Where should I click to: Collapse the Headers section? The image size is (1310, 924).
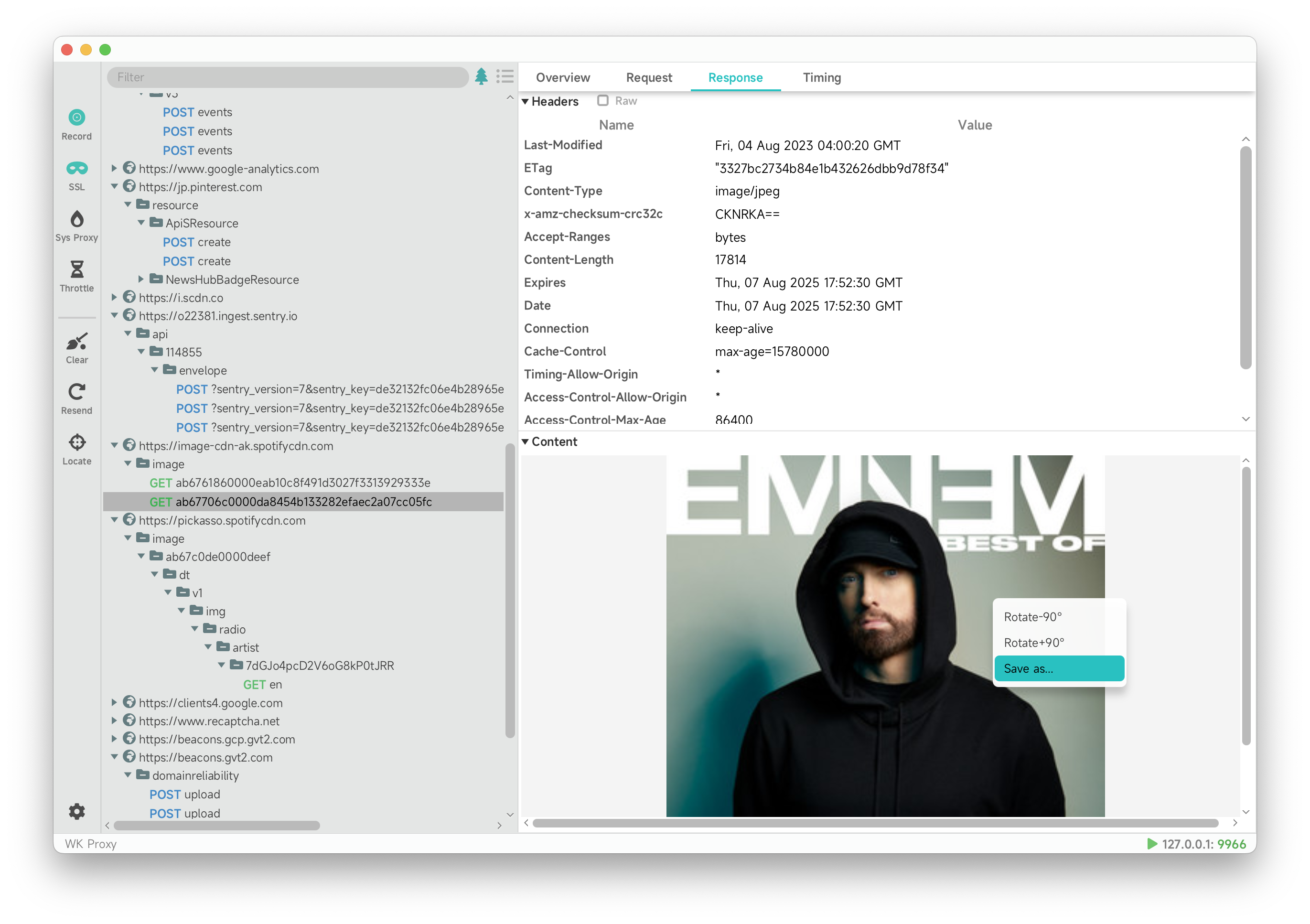525,102
